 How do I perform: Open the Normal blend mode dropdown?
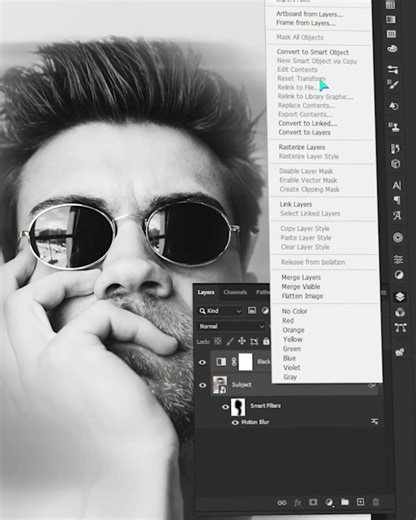[x=232, y=326]
